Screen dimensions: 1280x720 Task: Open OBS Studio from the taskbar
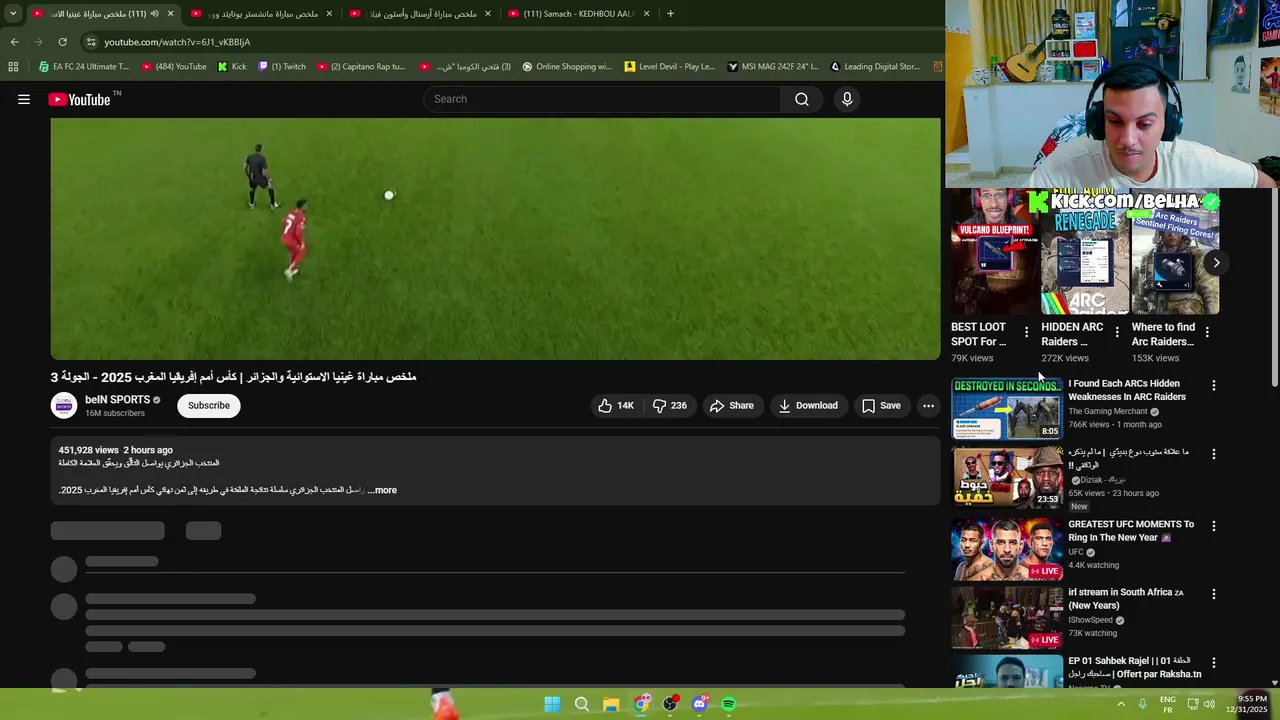coord(670,704)
